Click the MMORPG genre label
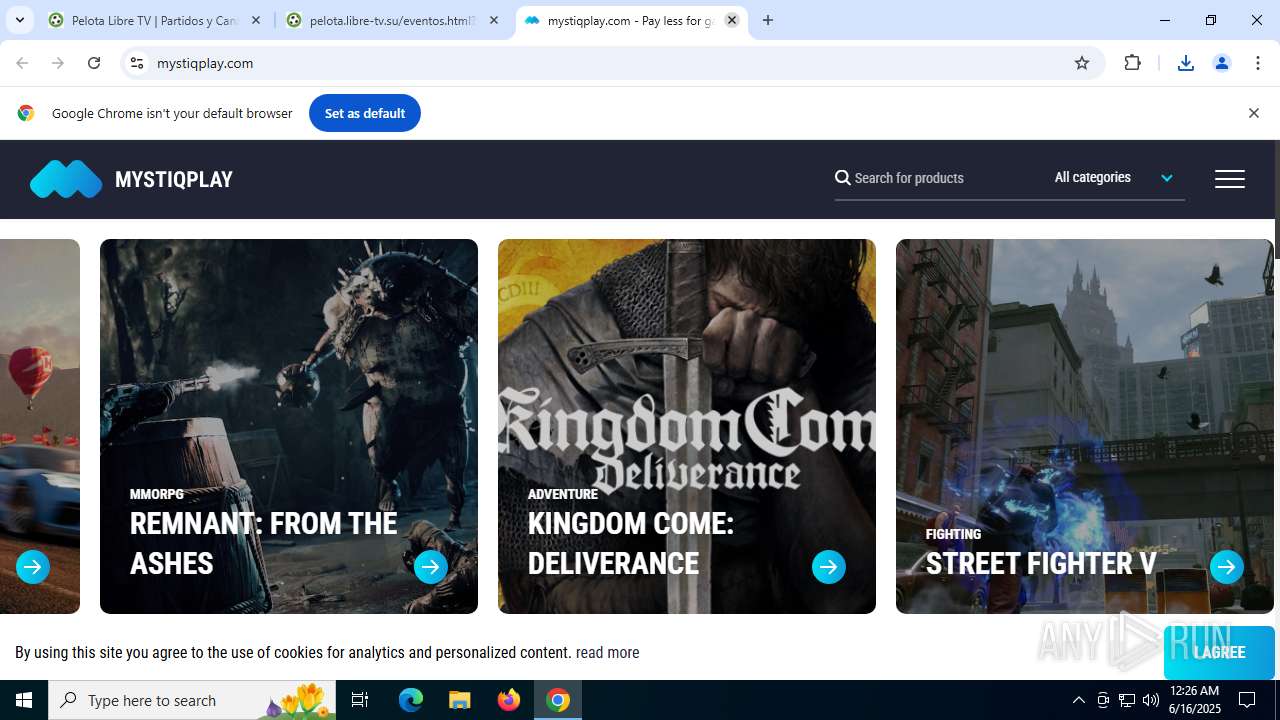The width and height of the screenshot is (1280, 720). [x=157, y=494]
